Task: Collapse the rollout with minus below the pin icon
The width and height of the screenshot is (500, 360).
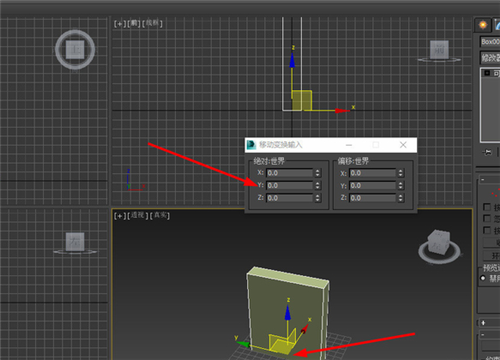Action: (483, 180)
